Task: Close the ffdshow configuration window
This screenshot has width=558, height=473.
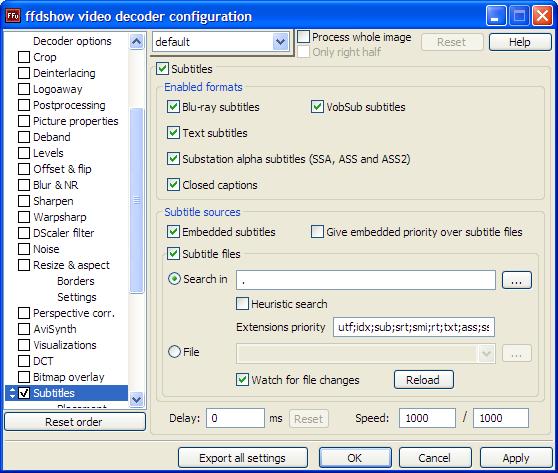Action: tap(542, 16)
